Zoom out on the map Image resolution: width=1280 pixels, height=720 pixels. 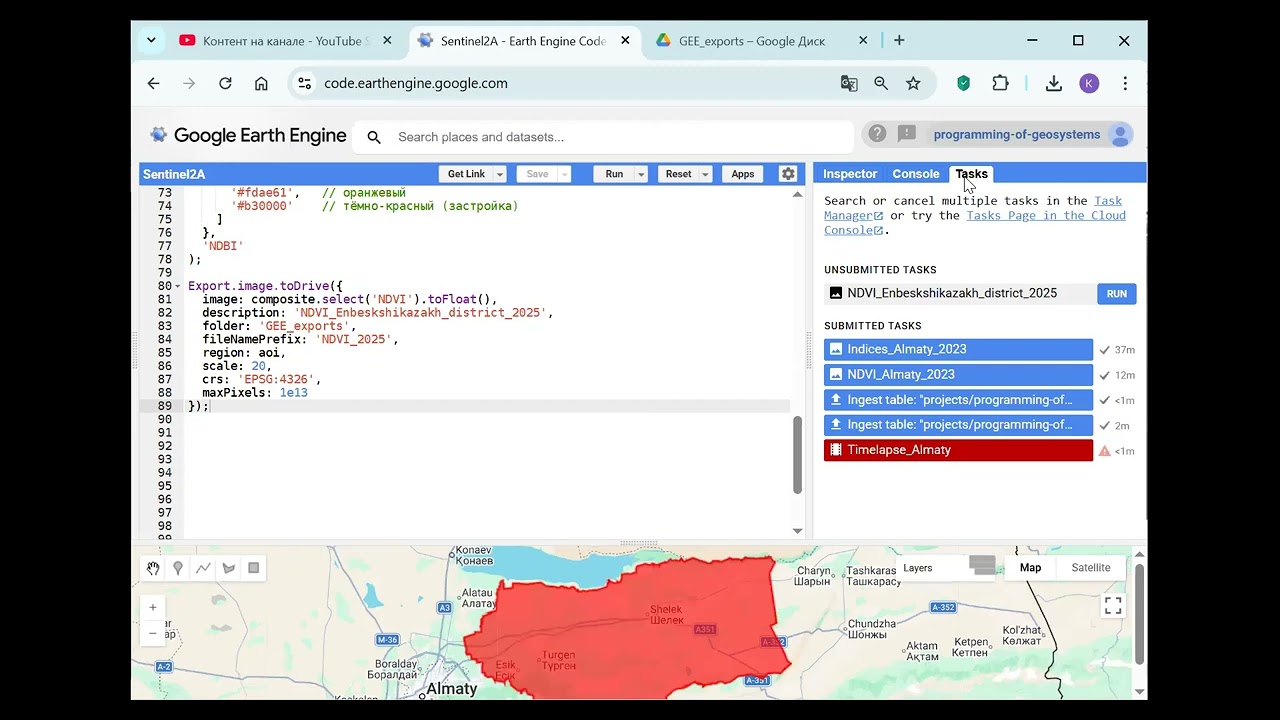tap(152, 632)
